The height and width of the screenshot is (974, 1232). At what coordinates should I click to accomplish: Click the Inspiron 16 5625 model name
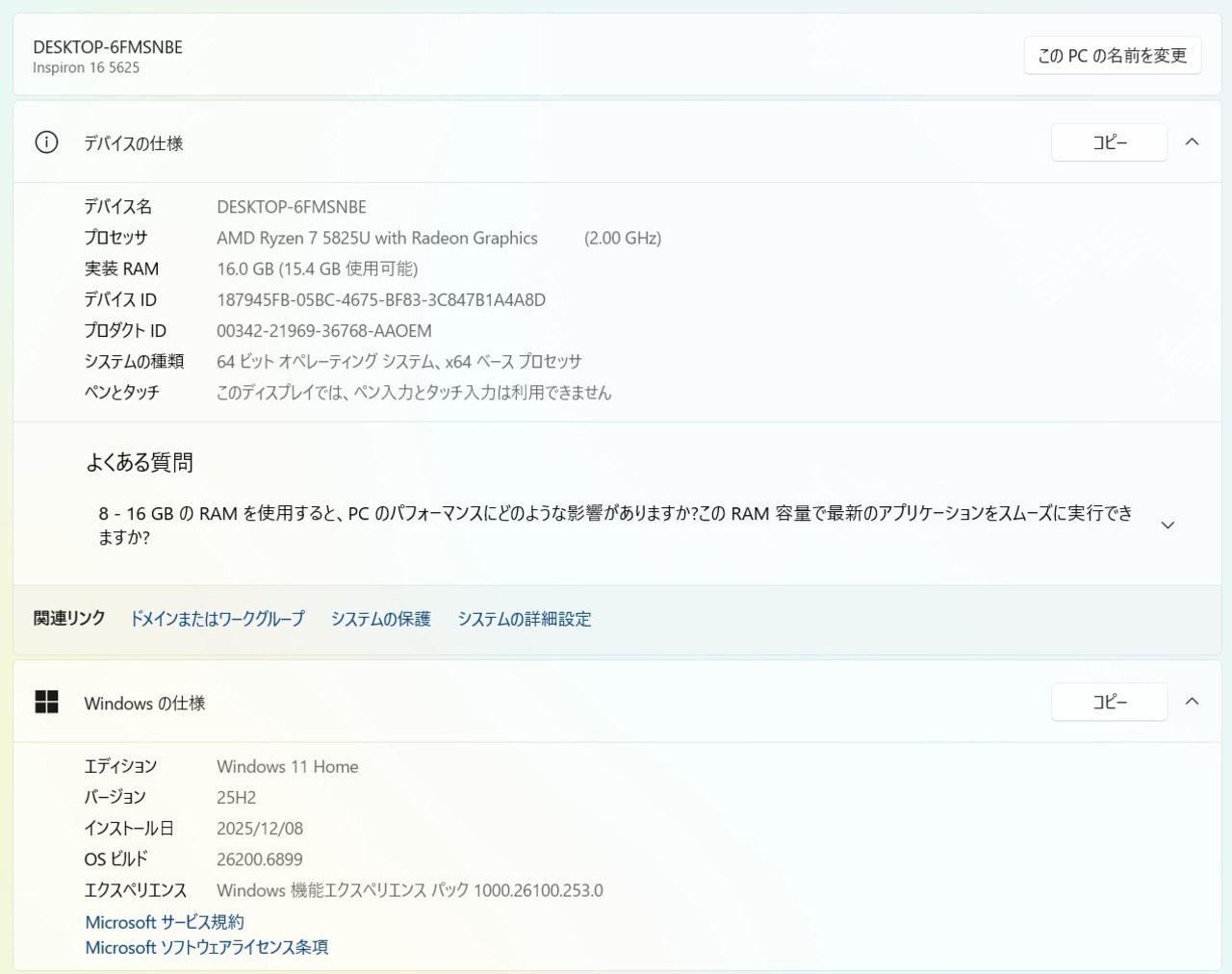(86, 67)
